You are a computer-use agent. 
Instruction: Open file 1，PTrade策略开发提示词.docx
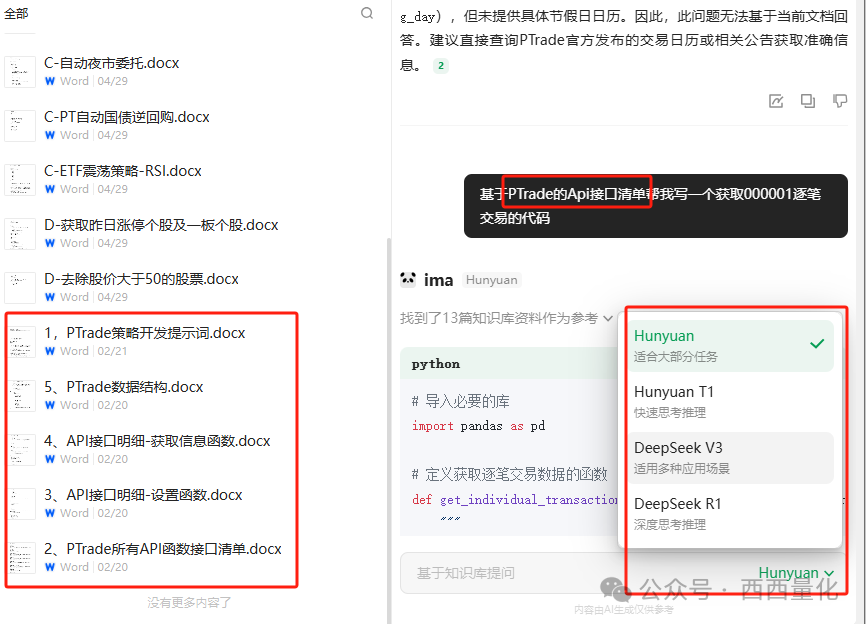coord(145,333)
